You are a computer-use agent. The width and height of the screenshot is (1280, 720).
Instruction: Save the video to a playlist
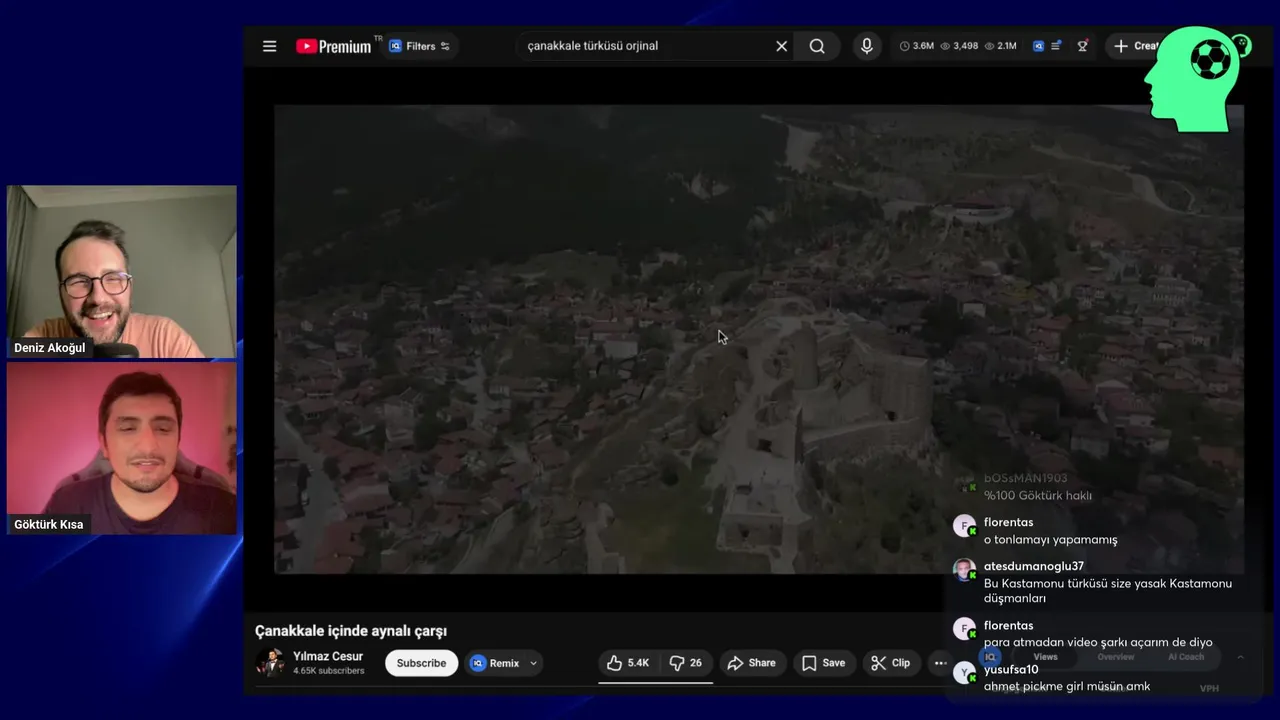pos(824,663)
